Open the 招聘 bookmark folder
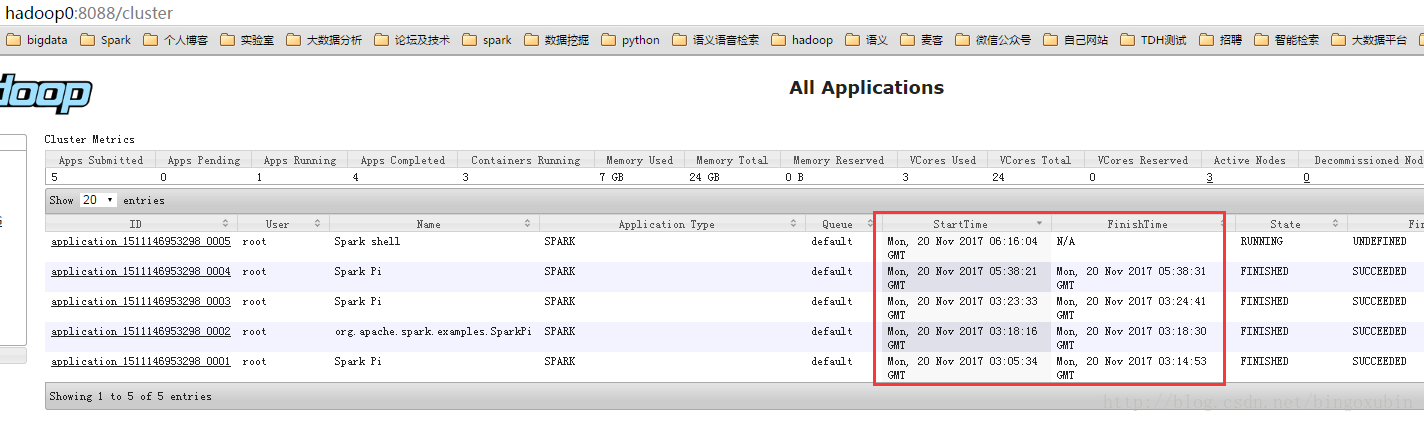 (1220, 40)
